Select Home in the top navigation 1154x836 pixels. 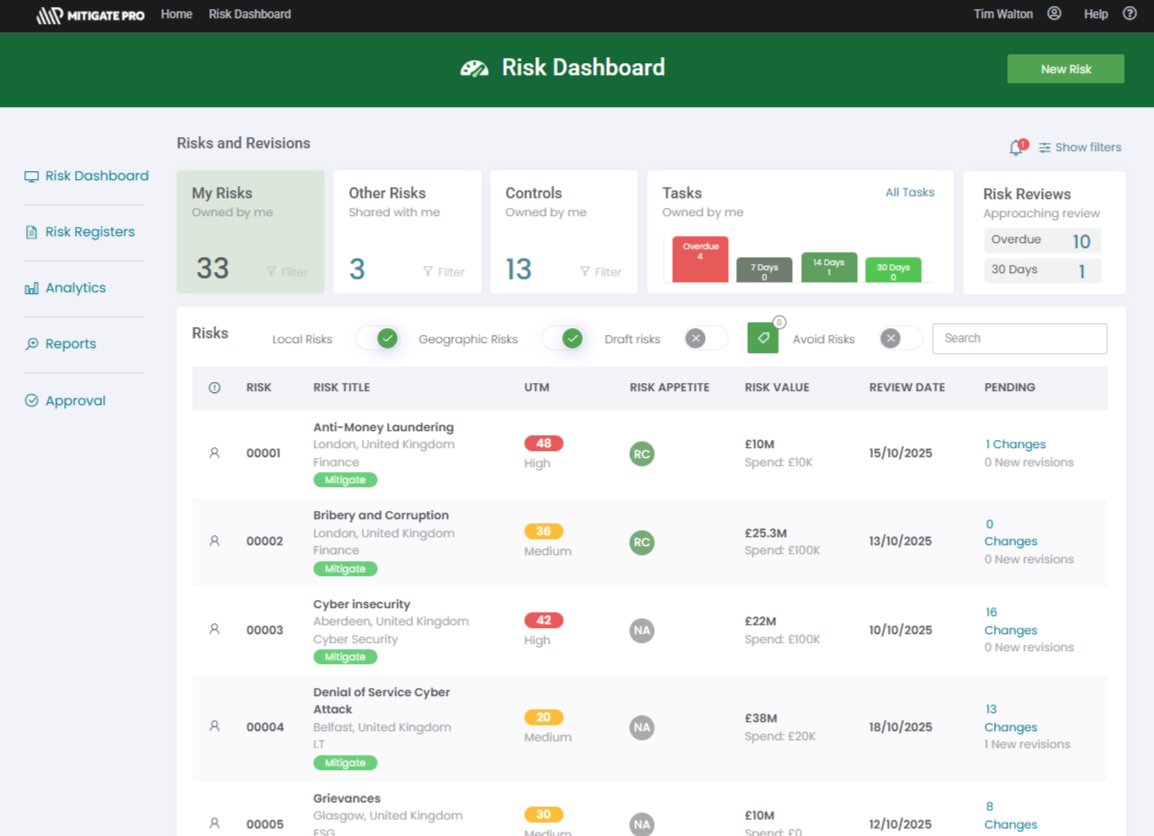pyautogui.click(x=176, y=14)
